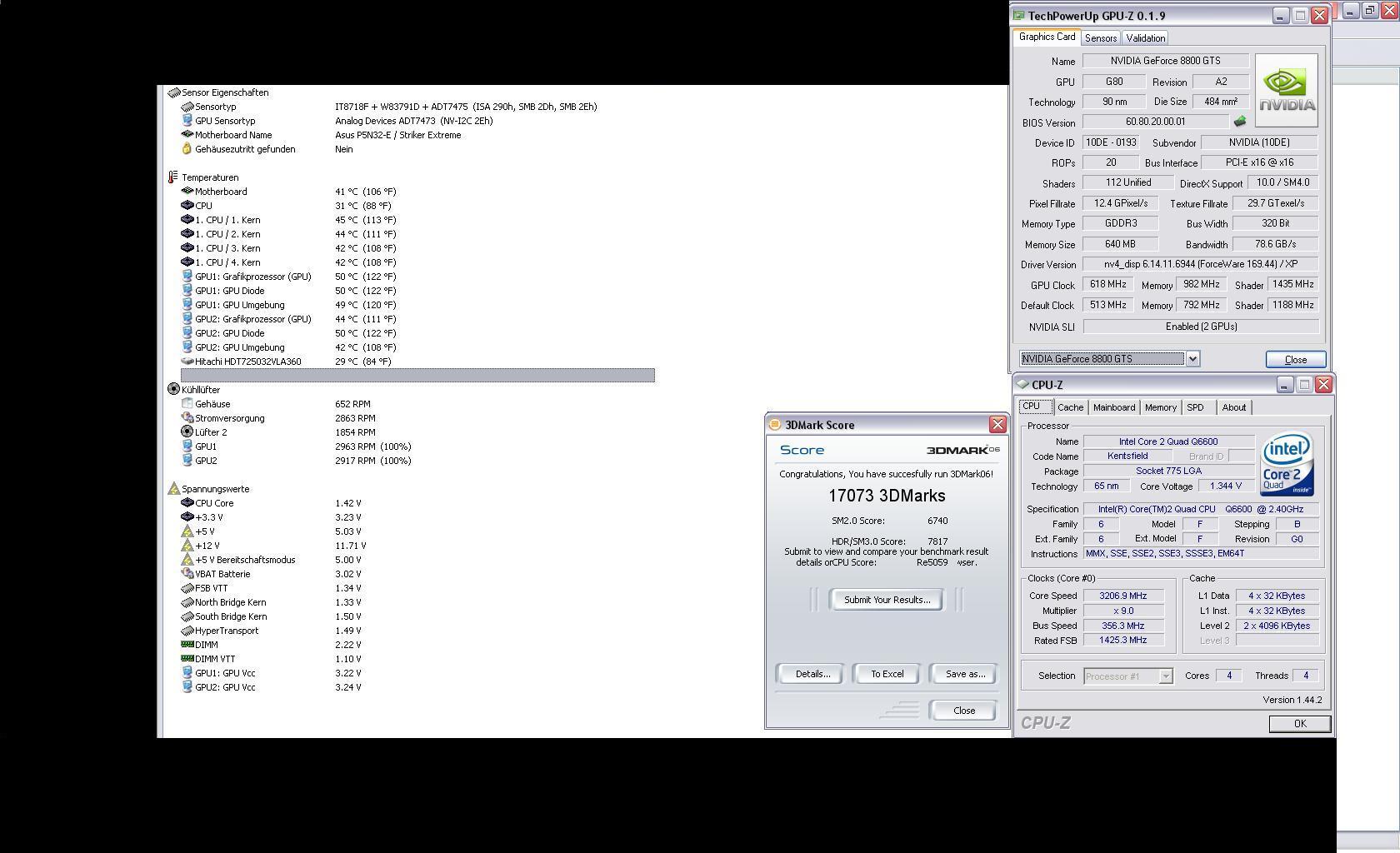Select the Graphics Card tab in GPU-Z
This screenshot has height=853, width=1400.
(x=1047, y=37)
